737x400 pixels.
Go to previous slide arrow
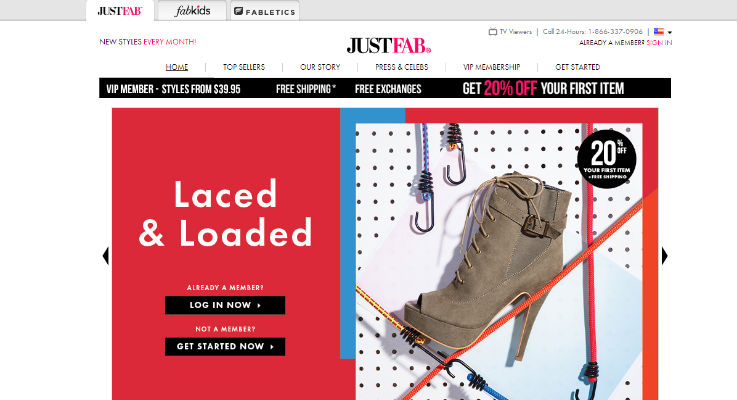106,256
